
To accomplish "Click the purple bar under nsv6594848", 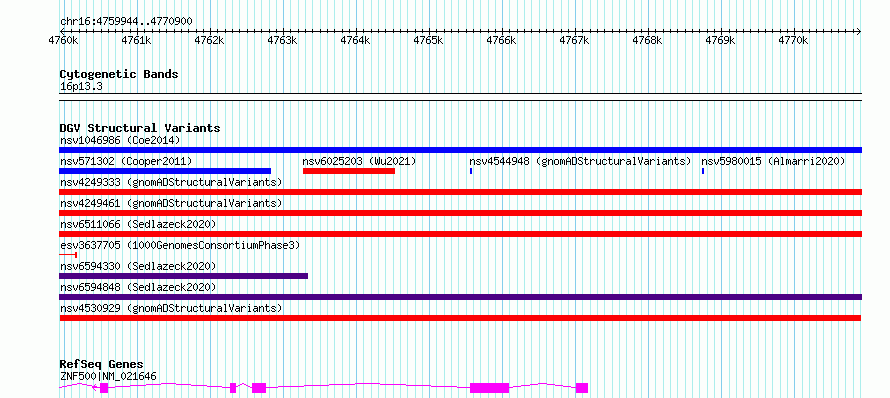I will [460, 297].
